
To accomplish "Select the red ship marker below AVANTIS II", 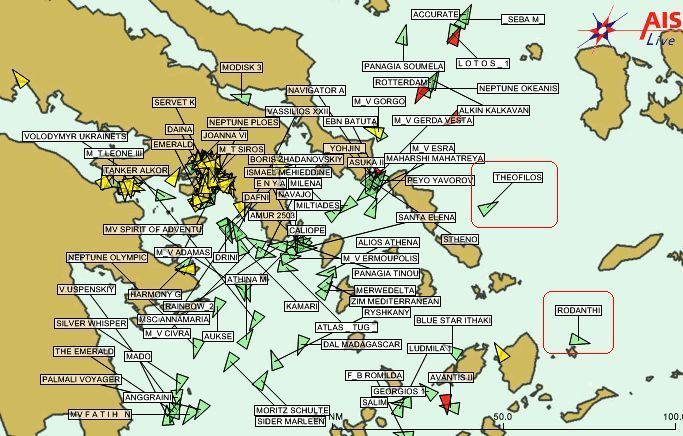I will click(x=446, y=403).
